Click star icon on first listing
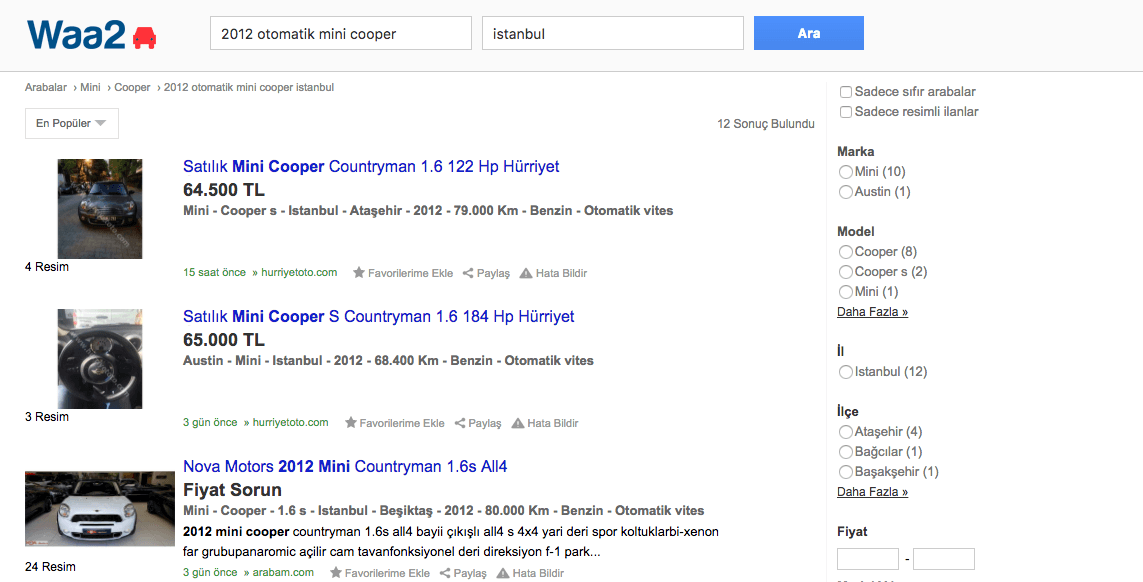This screenshot has width=1143, height=582. click(360, 273)
